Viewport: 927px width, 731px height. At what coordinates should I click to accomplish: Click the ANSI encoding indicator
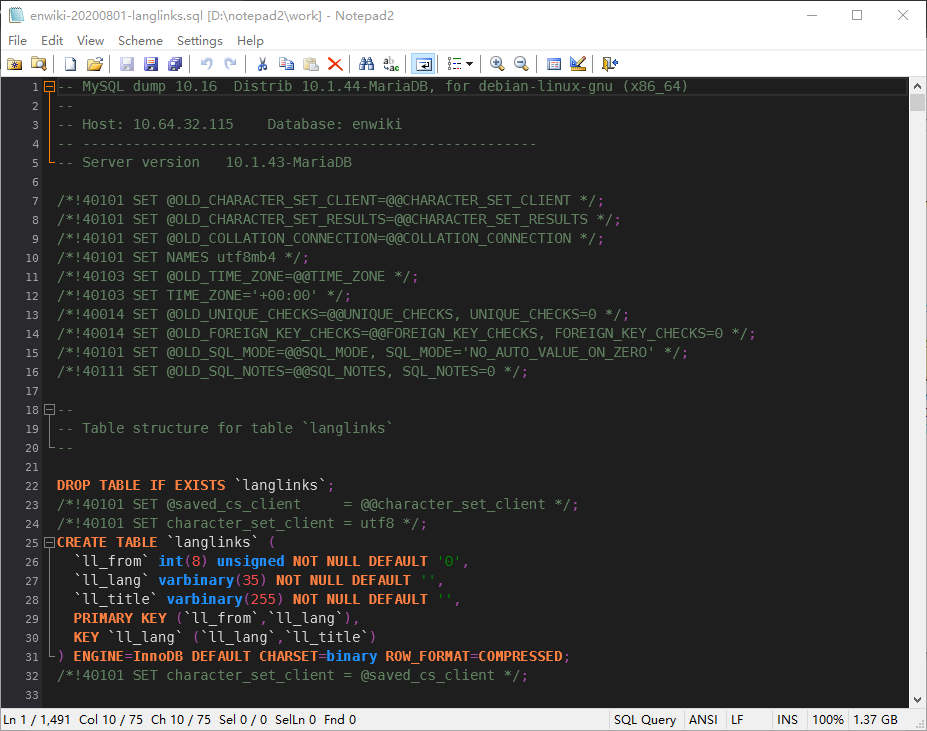(703, 719)
